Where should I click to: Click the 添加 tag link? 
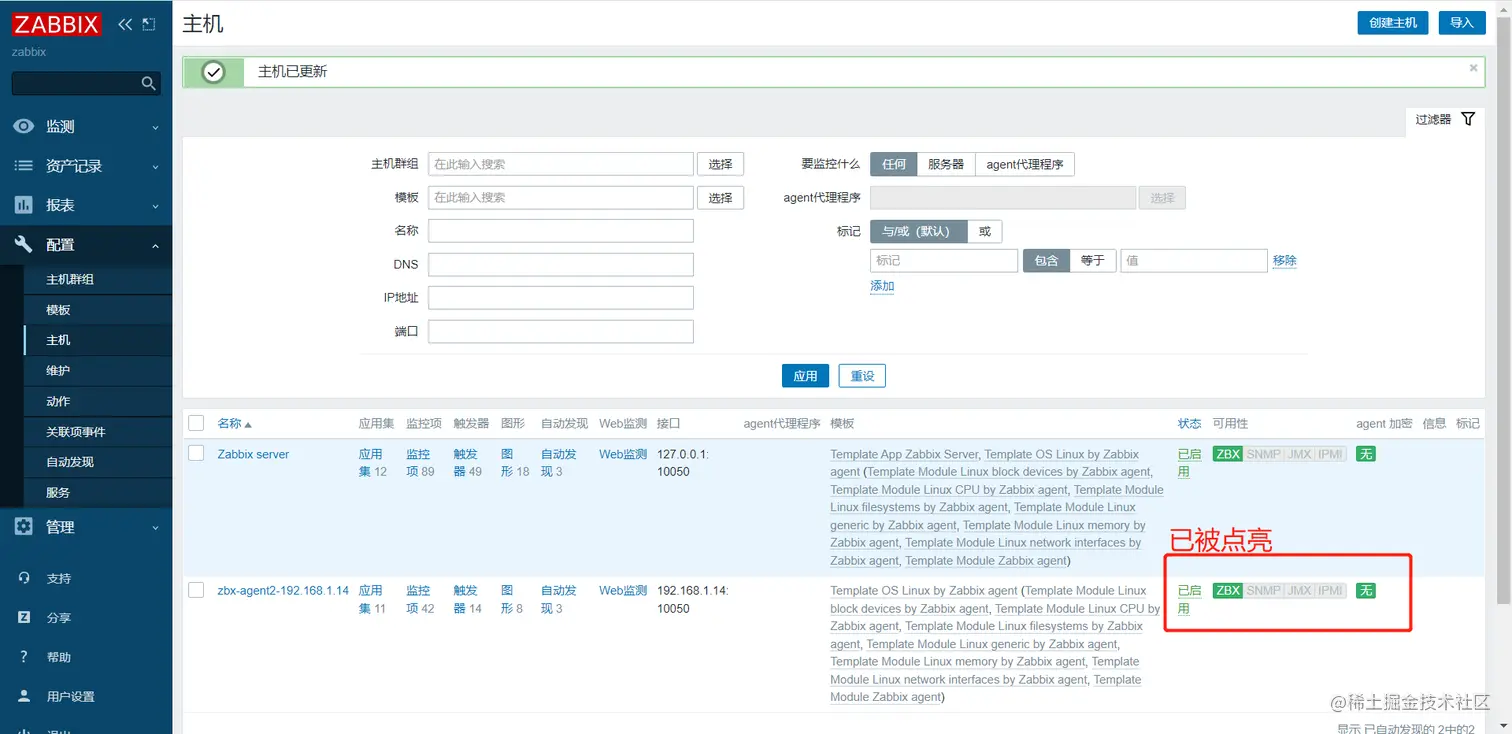tap(882, 286)
